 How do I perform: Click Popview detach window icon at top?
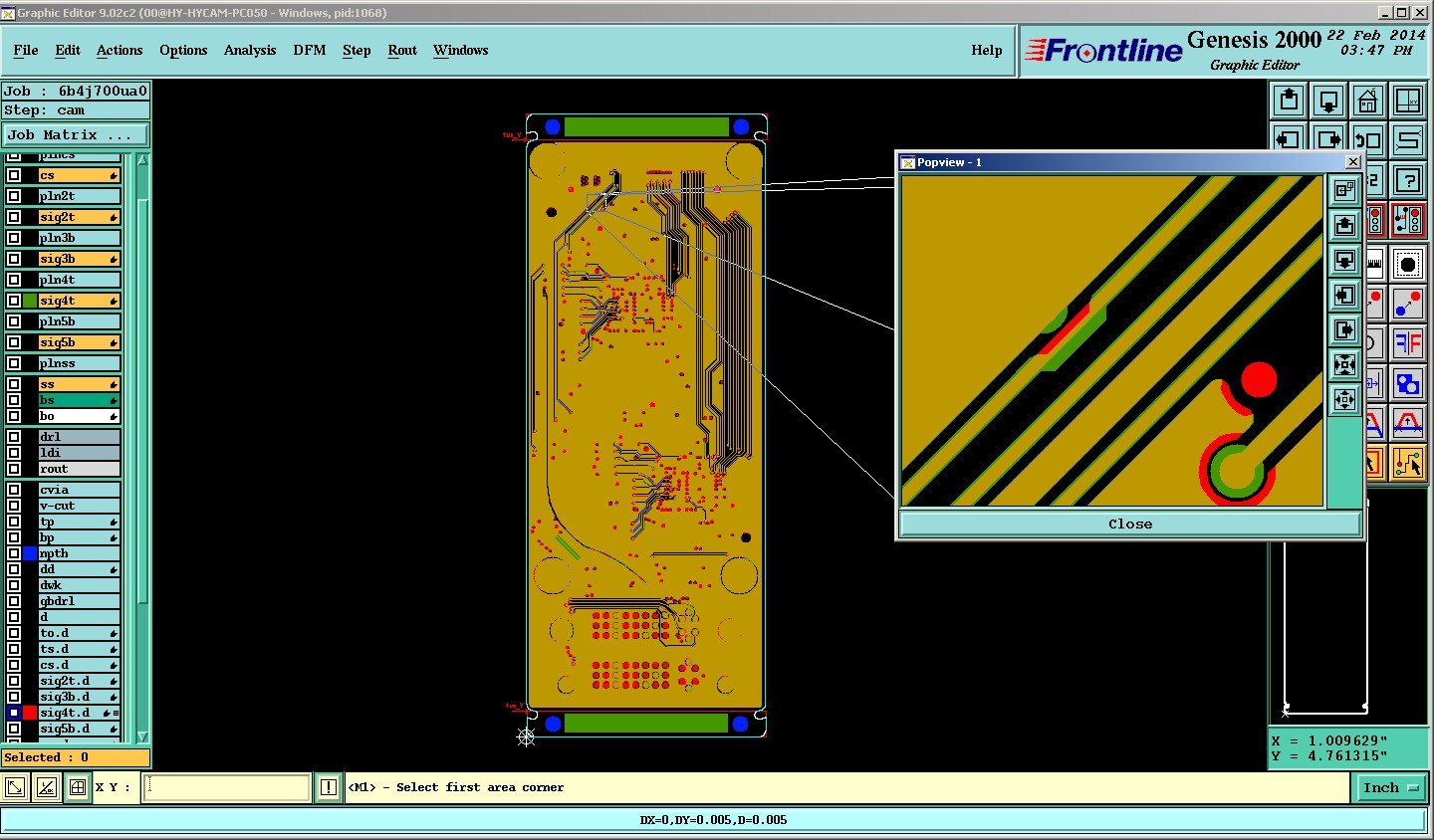(1344, 190)
